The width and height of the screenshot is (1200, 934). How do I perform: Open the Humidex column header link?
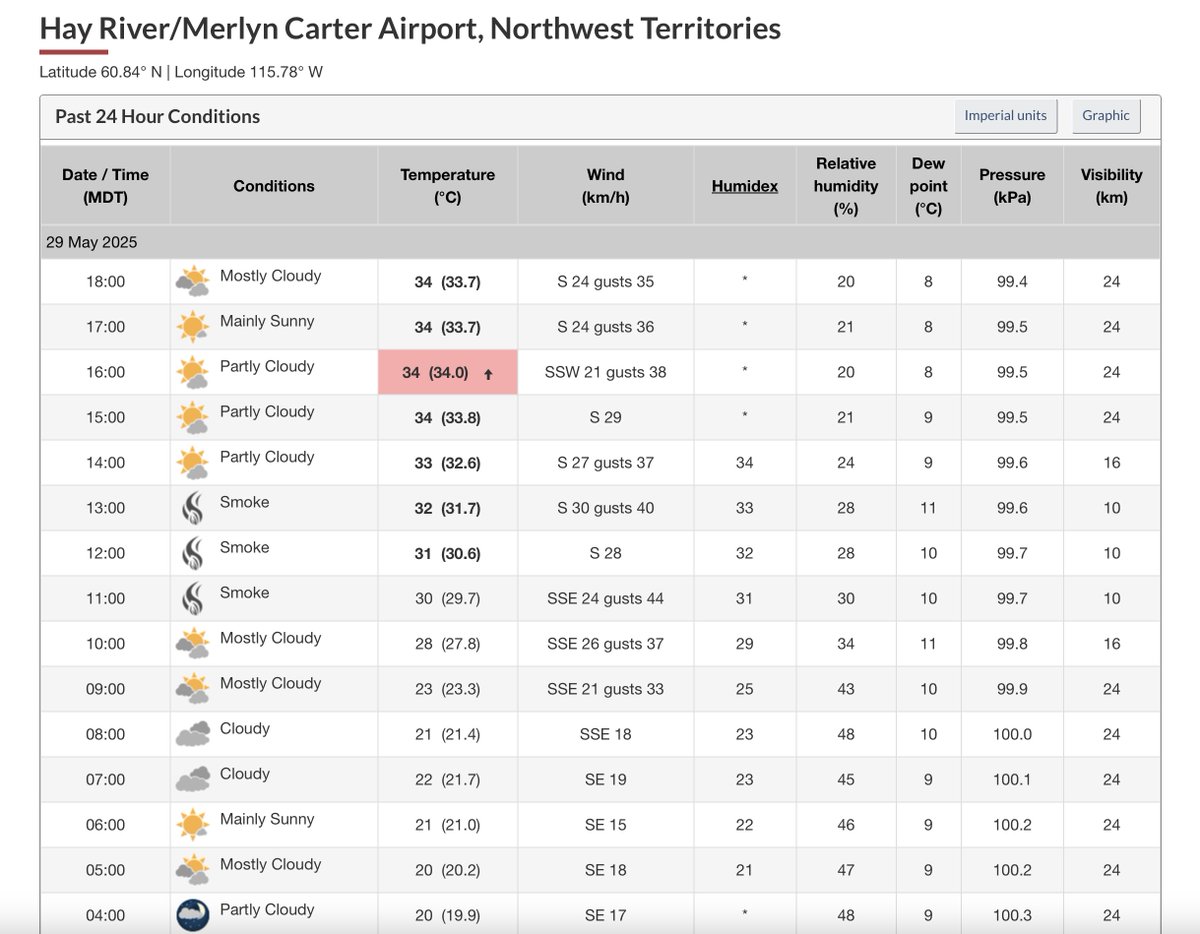pos(745,186)
